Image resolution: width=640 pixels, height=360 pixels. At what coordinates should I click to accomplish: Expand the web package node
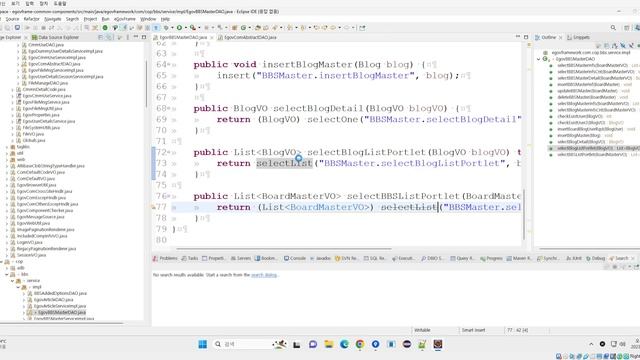tap(7, 160)
